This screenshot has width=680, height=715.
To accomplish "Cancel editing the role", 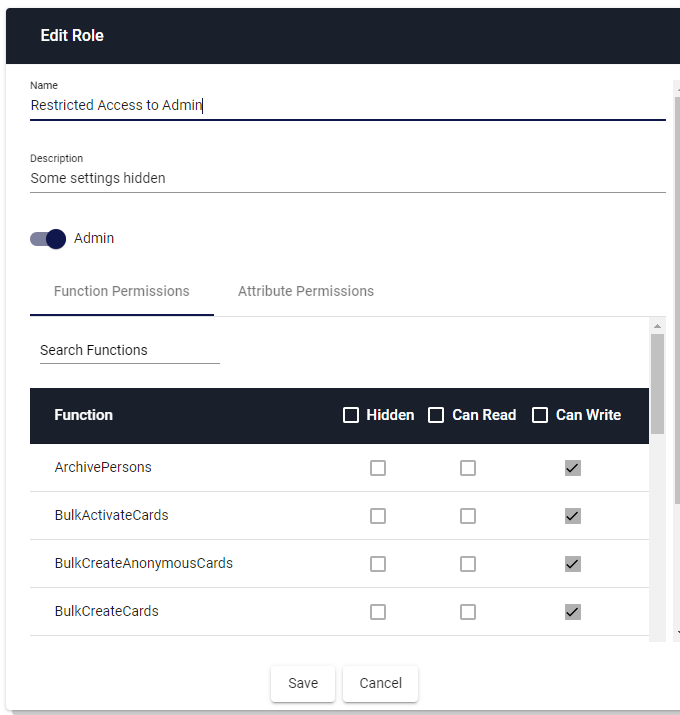I will pos(380,683).
